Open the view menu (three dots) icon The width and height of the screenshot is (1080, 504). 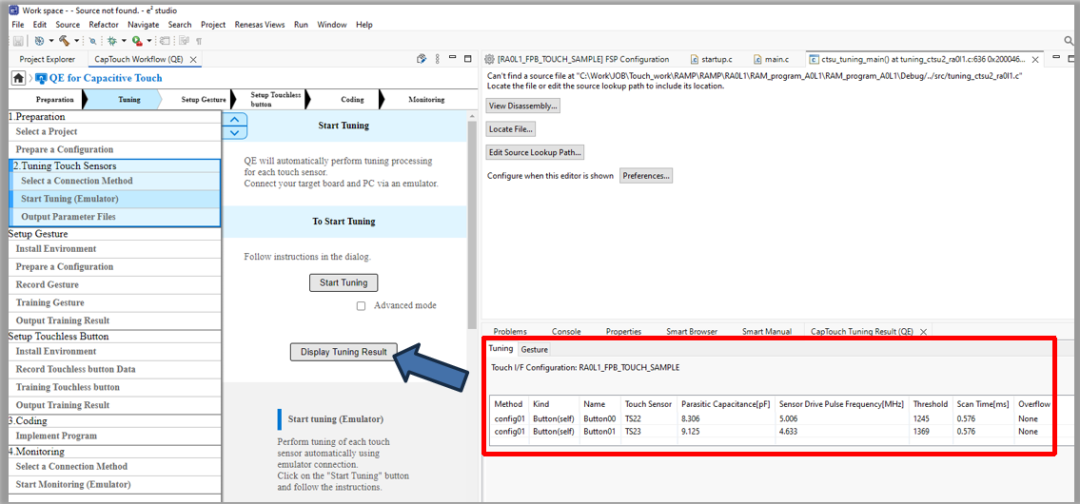pyautogui.click(x=438, y=59)
